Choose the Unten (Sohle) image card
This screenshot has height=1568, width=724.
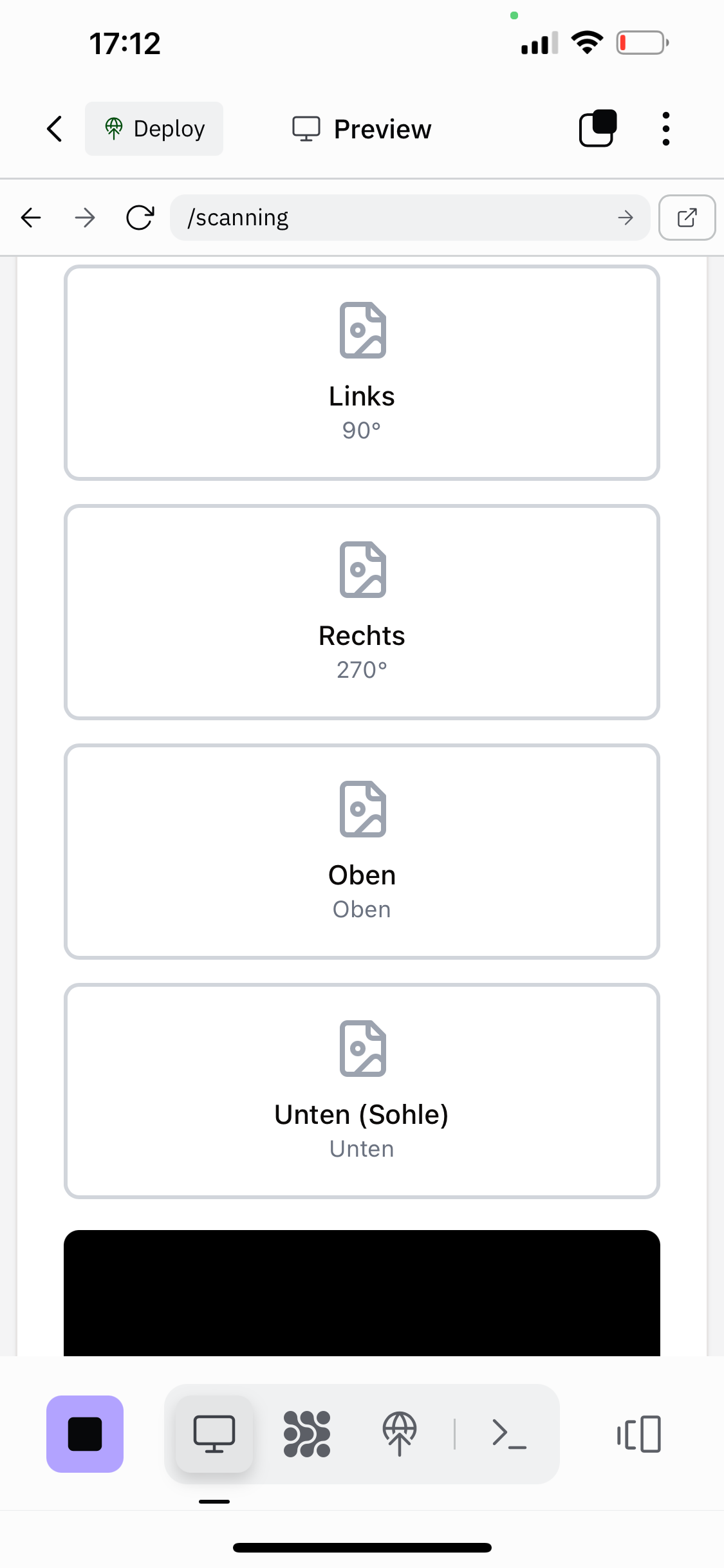click(x=362, y=1091)
